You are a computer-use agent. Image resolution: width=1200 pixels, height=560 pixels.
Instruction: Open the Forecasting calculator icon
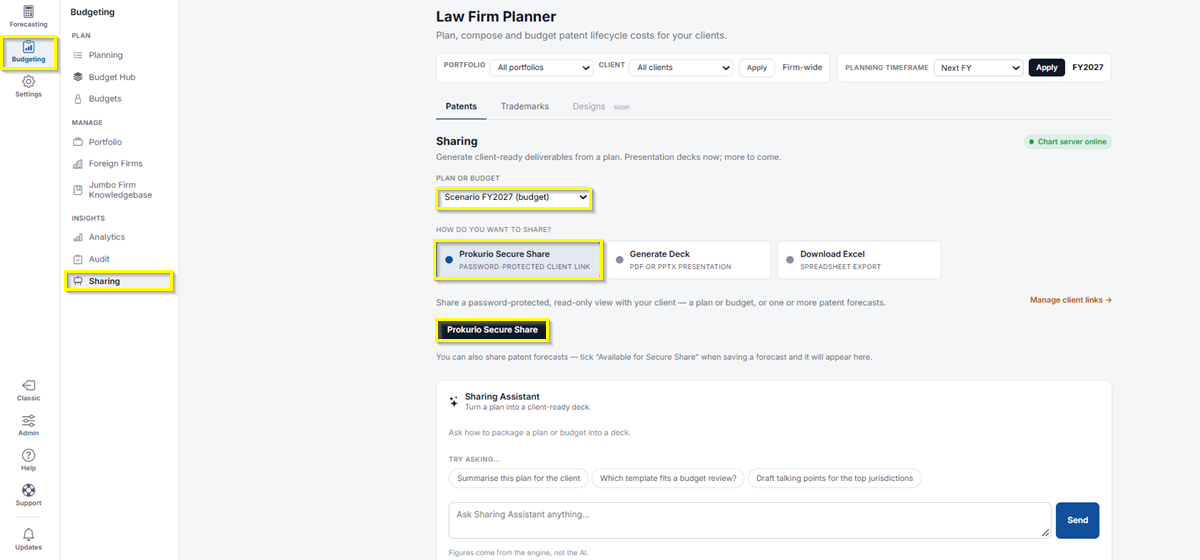coord(28,11)
